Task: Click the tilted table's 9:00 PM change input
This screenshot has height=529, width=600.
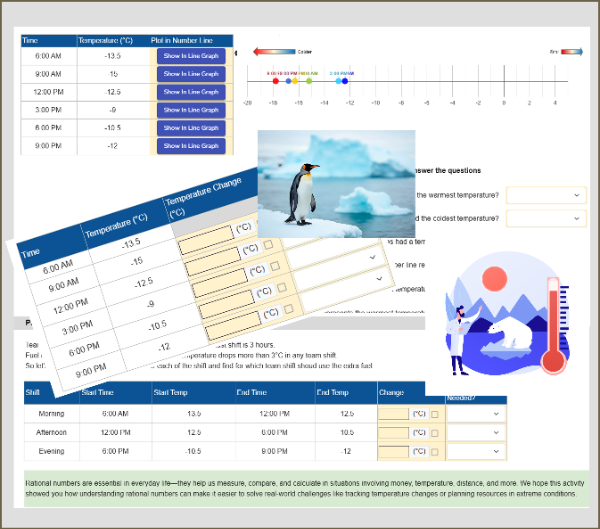Action: [x=233, y=326]
